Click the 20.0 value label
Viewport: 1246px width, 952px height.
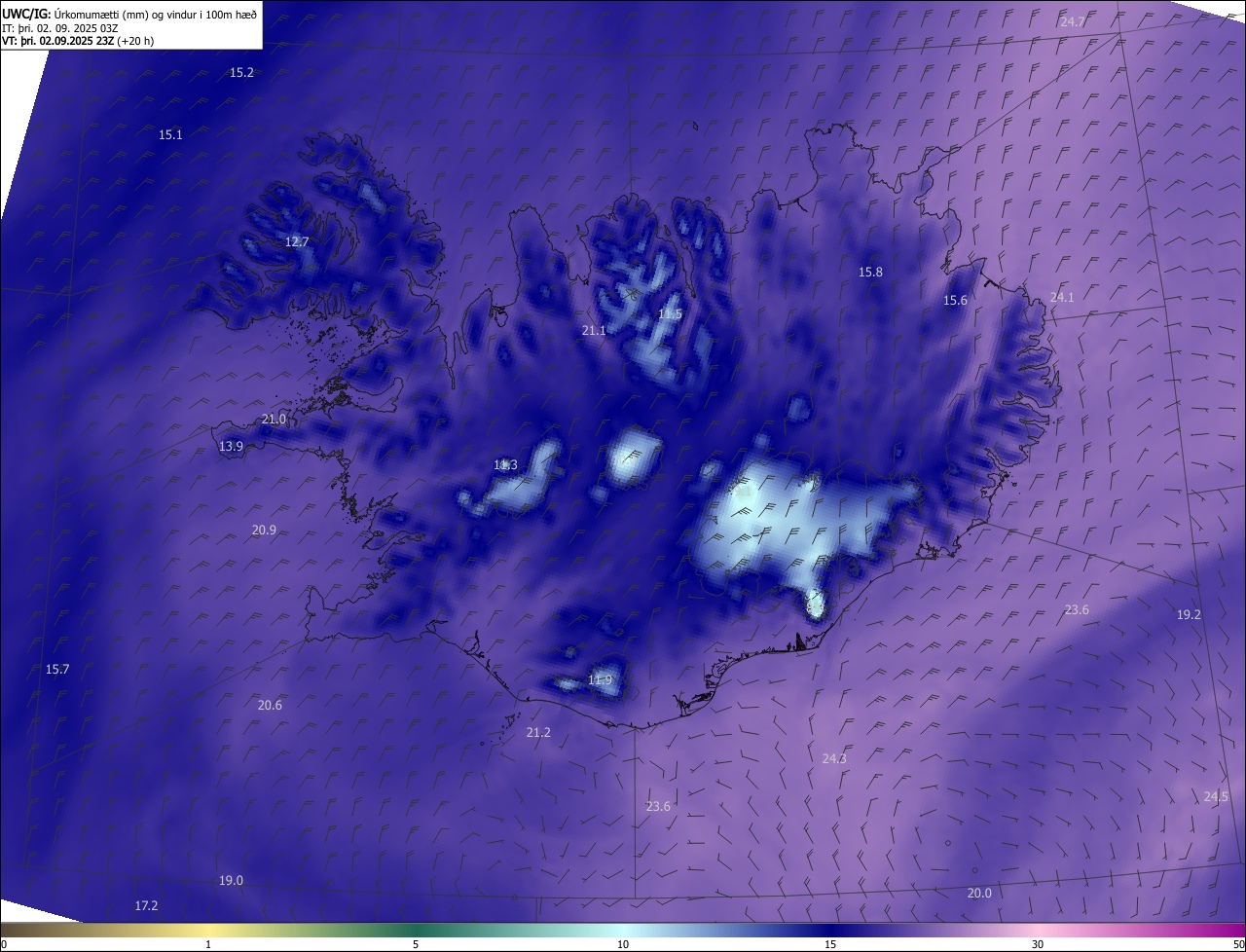979,894
